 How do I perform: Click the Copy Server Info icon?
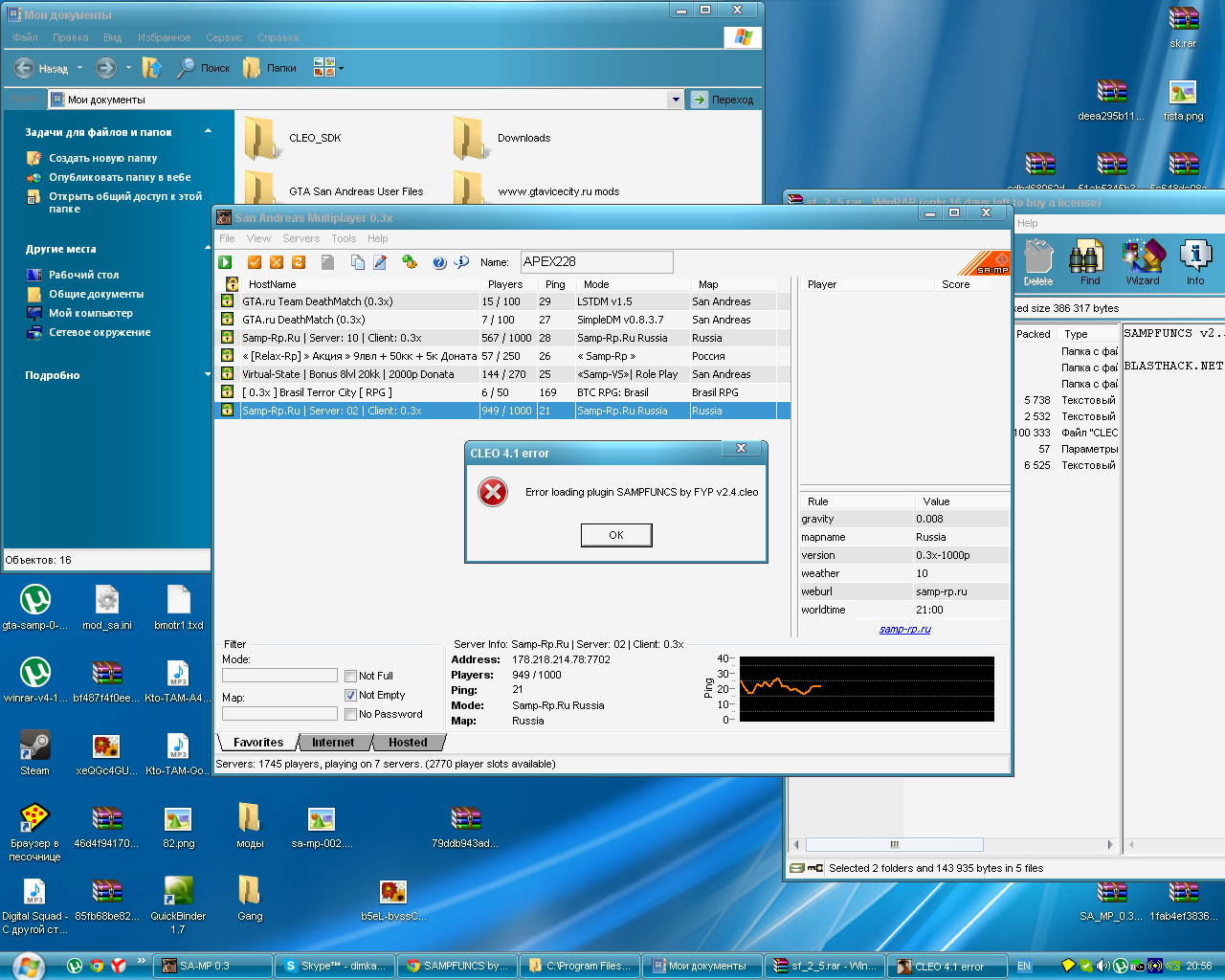click(358, 262)
